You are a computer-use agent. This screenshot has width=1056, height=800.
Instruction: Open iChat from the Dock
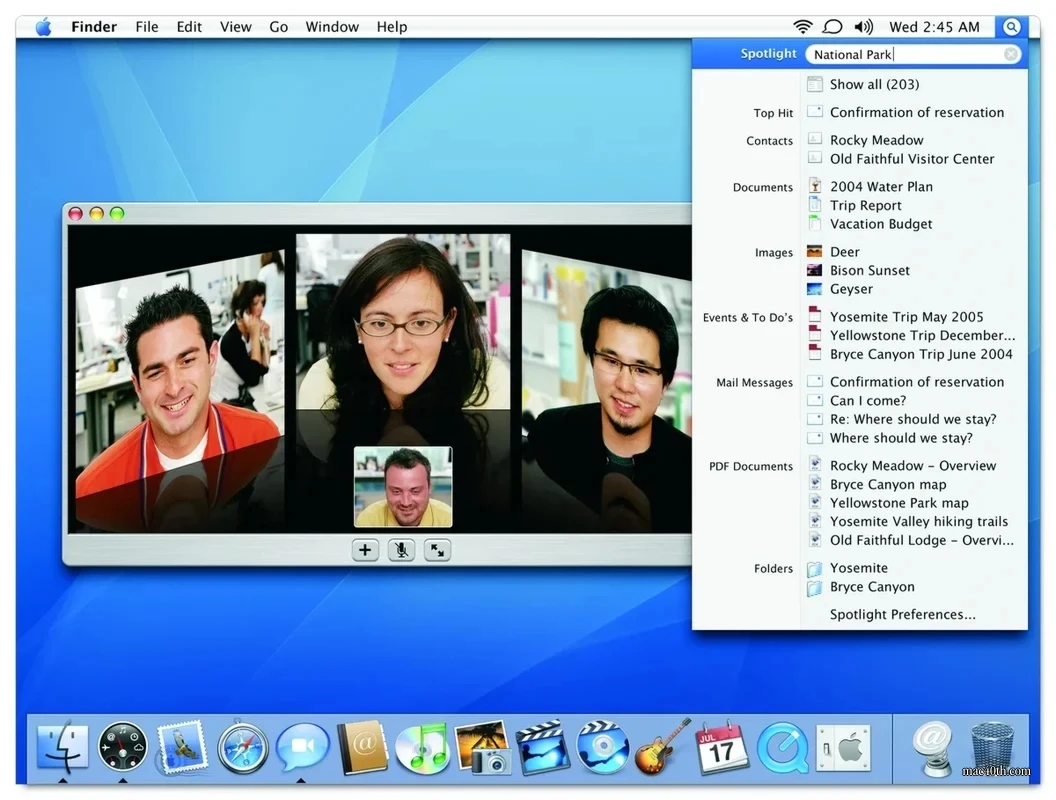pos(302,748)
